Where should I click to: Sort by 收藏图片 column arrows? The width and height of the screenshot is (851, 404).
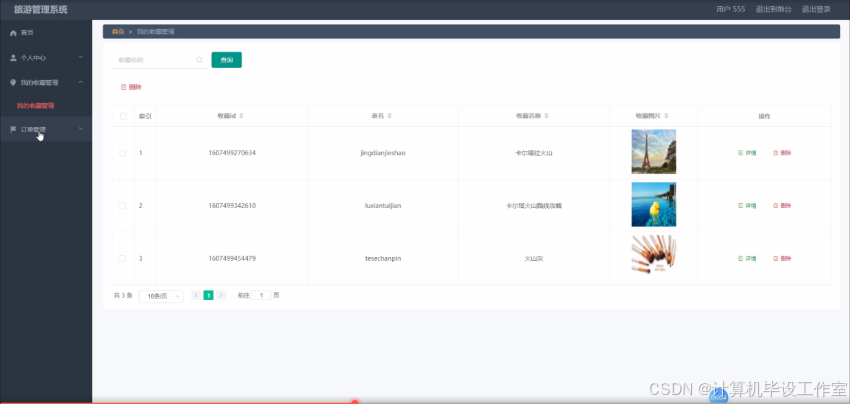[x=666, y=116]
